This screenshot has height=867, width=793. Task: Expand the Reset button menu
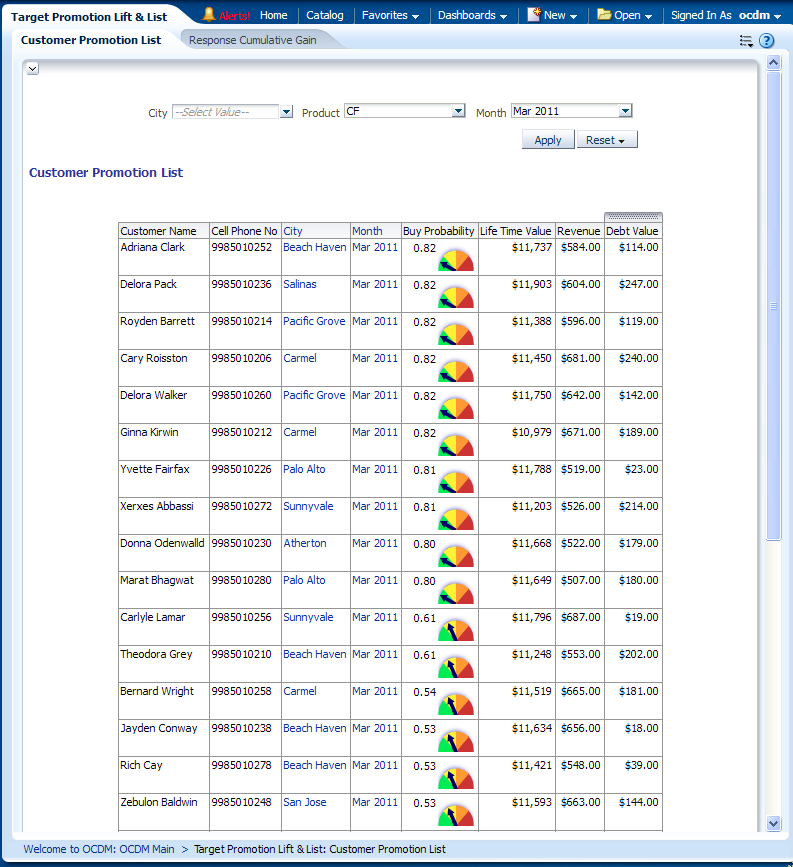(607, 140)
